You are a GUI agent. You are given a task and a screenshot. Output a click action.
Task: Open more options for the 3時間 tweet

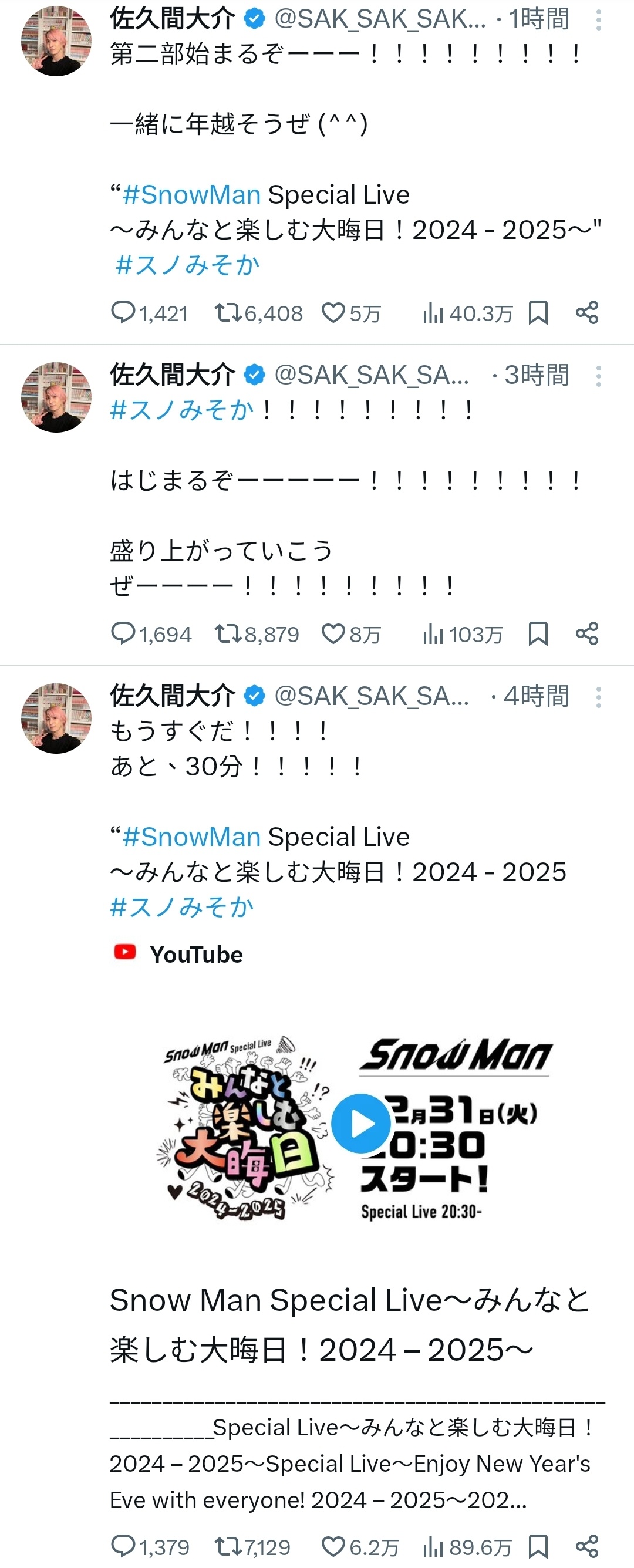(x=599, y=376)
